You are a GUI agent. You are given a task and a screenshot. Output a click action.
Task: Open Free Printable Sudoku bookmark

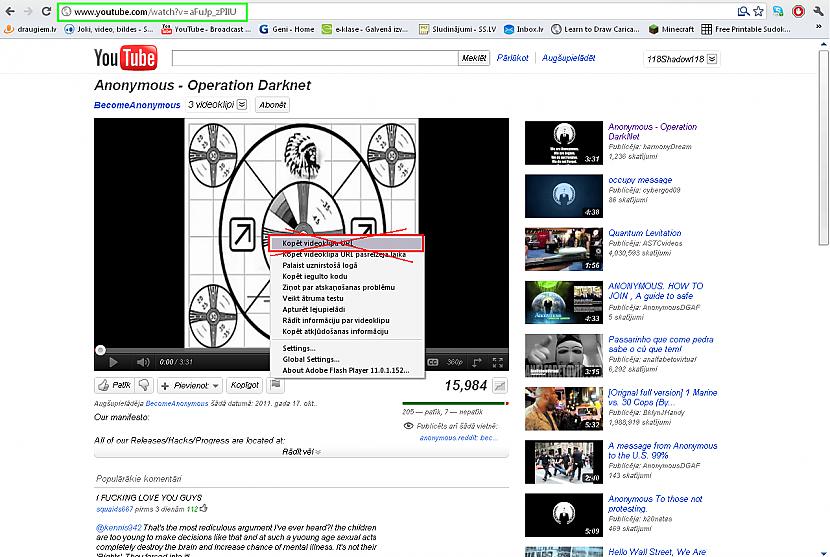pyautogui.click(x=746, y=29)
